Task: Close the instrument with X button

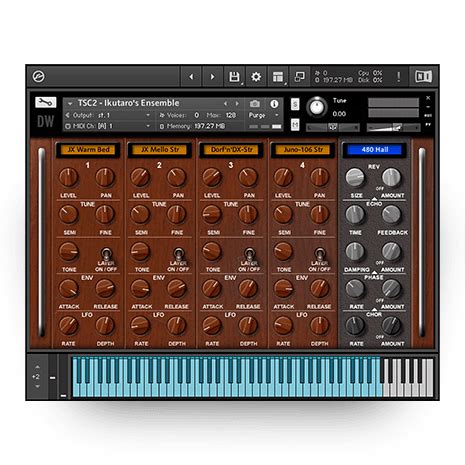Action: tap(428, 98)
